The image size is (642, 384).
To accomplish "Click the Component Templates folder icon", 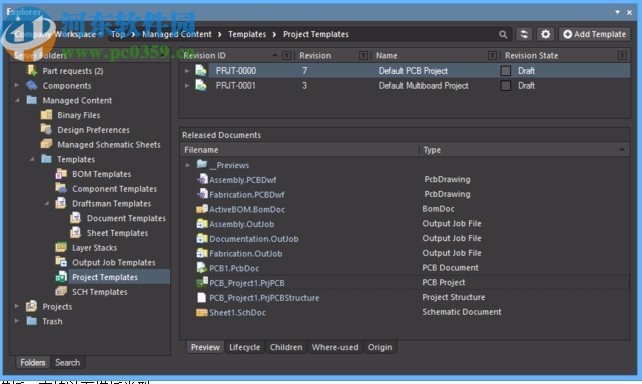I will 61,188.
